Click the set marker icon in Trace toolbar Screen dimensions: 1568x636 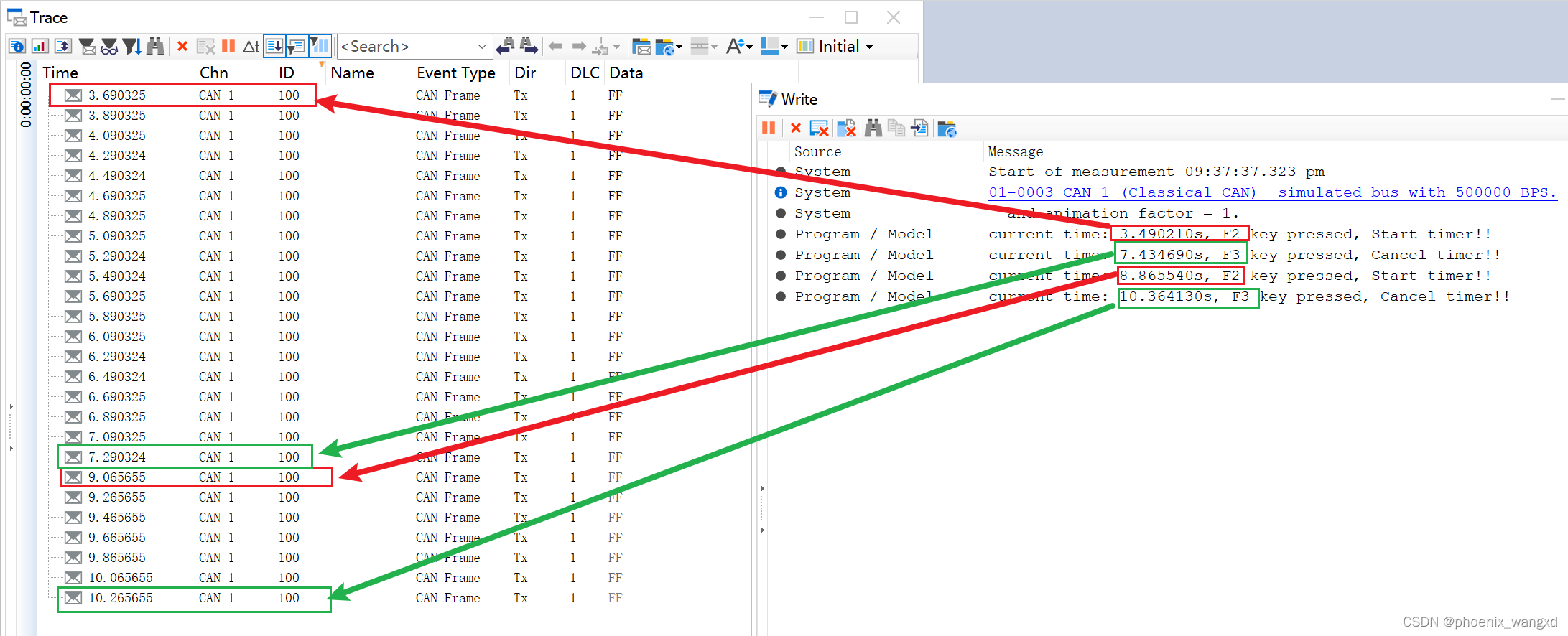[600, 47]
